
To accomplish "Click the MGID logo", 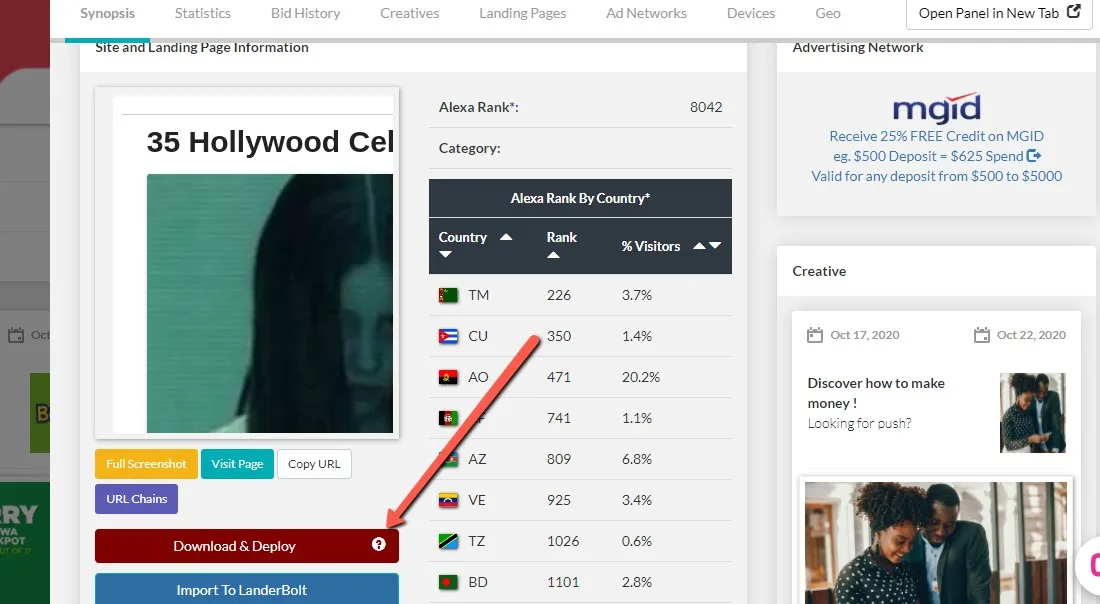I will (x=937, y=108).
